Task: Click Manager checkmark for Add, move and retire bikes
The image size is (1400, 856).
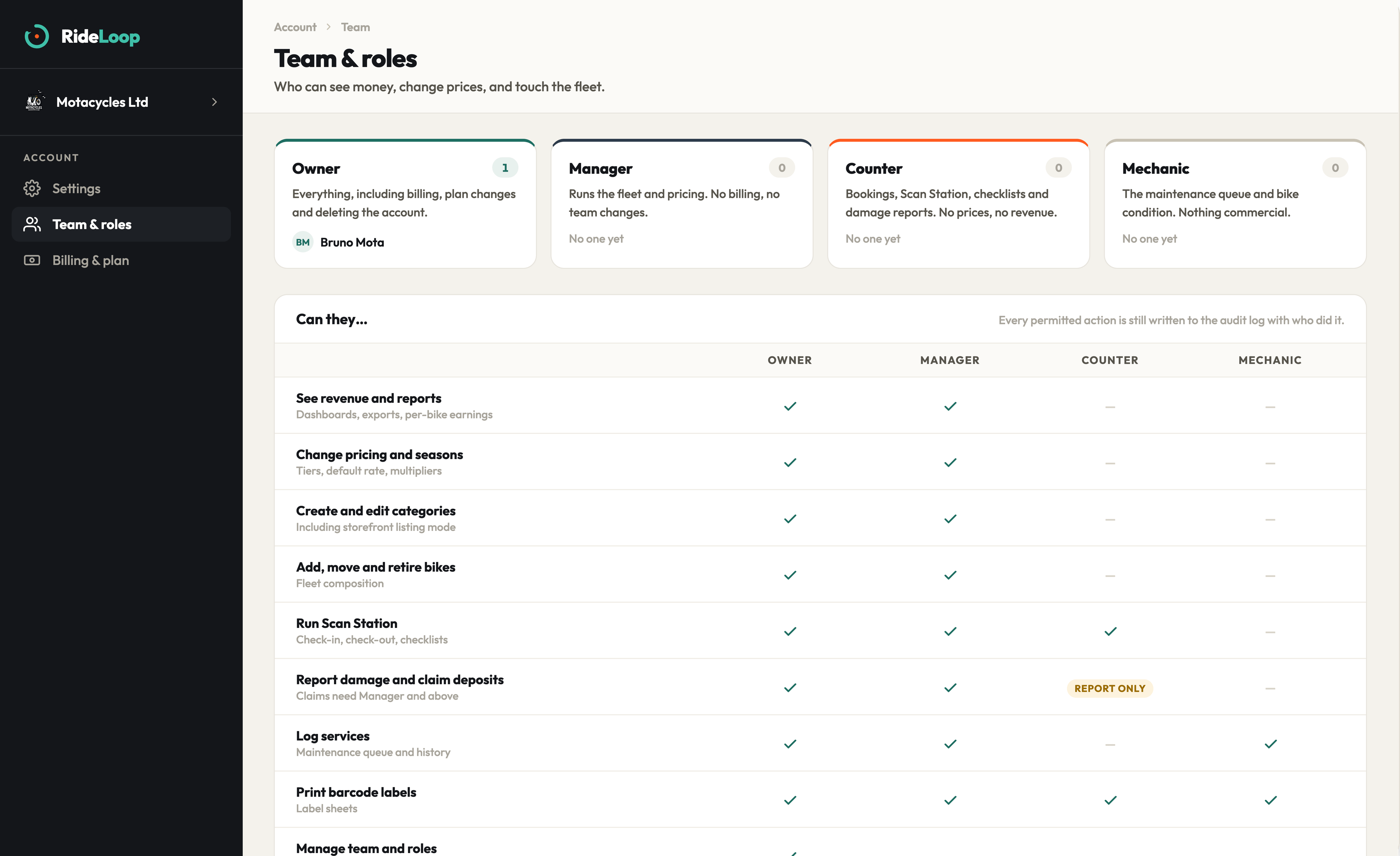Action: [950, 575]
